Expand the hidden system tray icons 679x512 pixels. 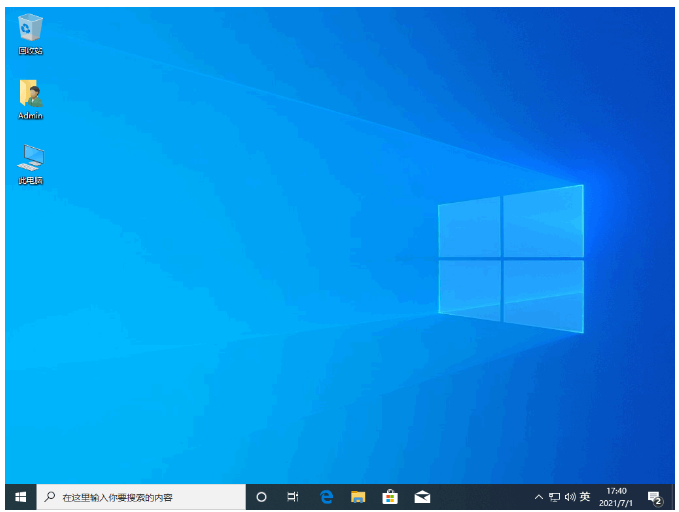(539, 497)
